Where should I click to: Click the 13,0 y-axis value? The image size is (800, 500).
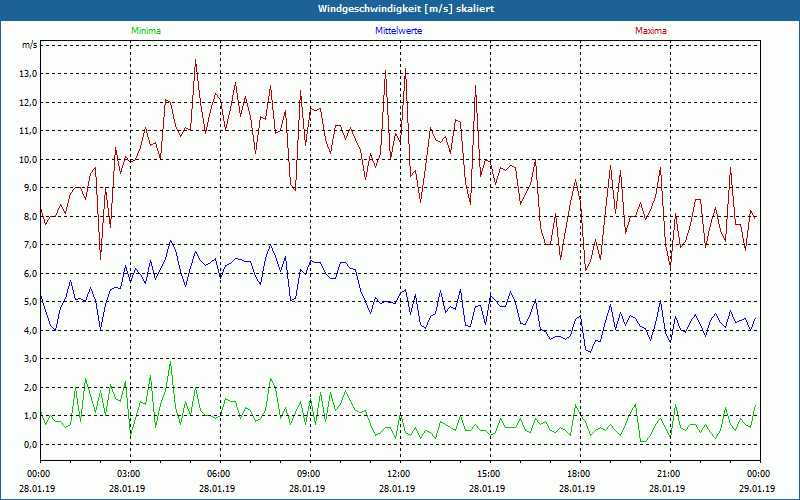(x=29, y=74)
